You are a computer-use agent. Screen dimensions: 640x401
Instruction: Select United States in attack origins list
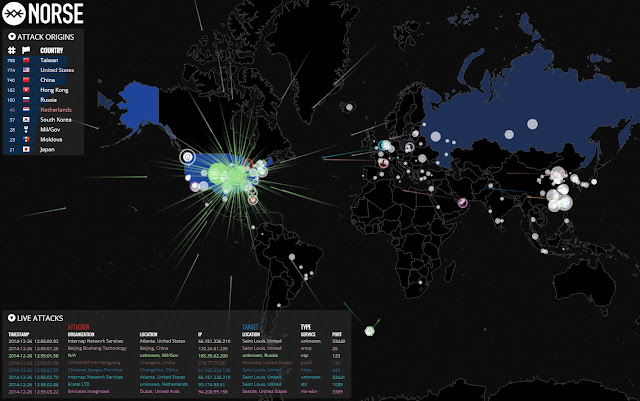tap(57, 70)
